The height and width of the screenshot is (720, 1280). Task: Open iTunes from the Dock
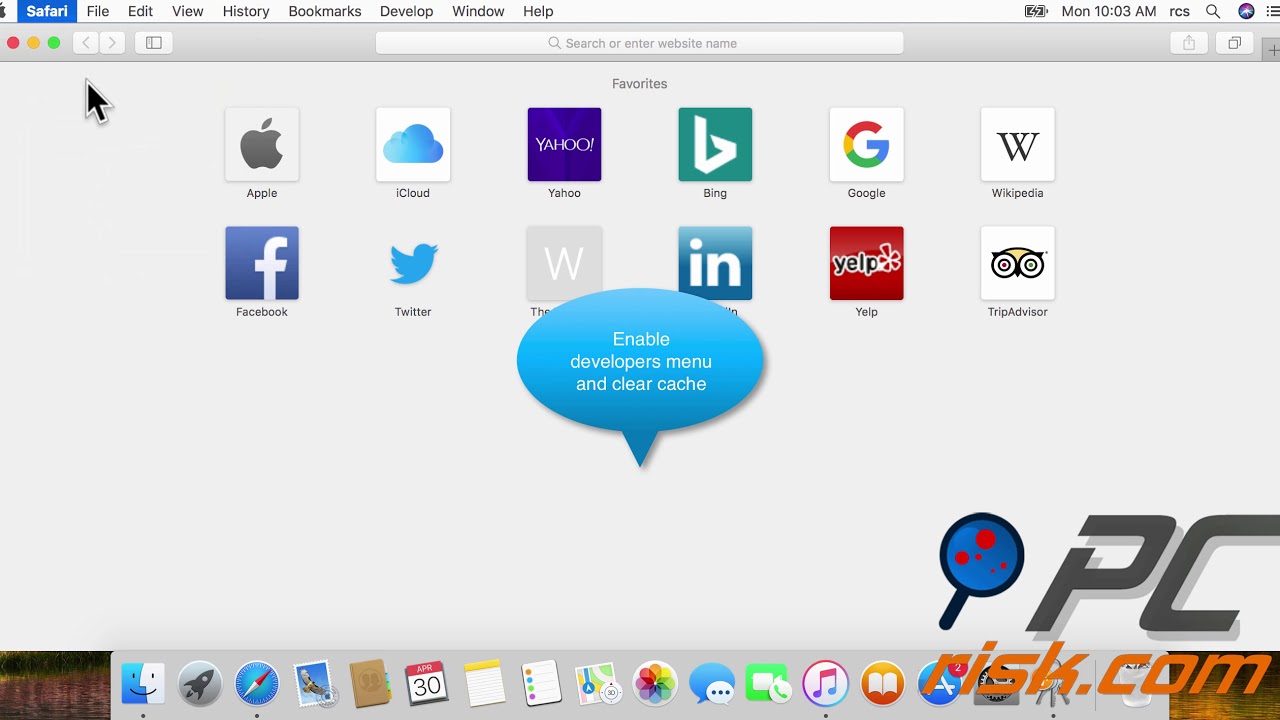(825, 685)
